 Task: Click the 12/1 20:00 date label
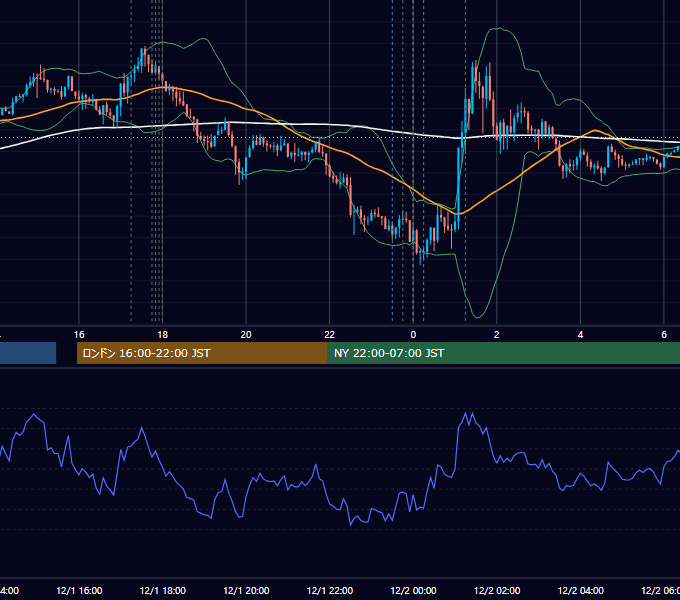point(246,590)
